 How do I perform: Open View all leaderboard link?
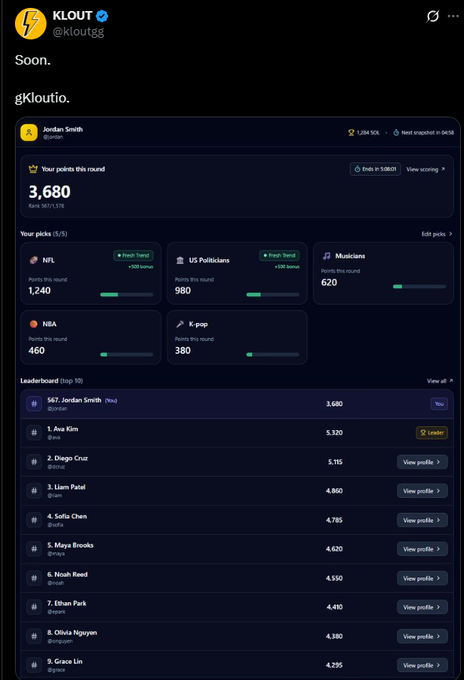click(440, 381)
